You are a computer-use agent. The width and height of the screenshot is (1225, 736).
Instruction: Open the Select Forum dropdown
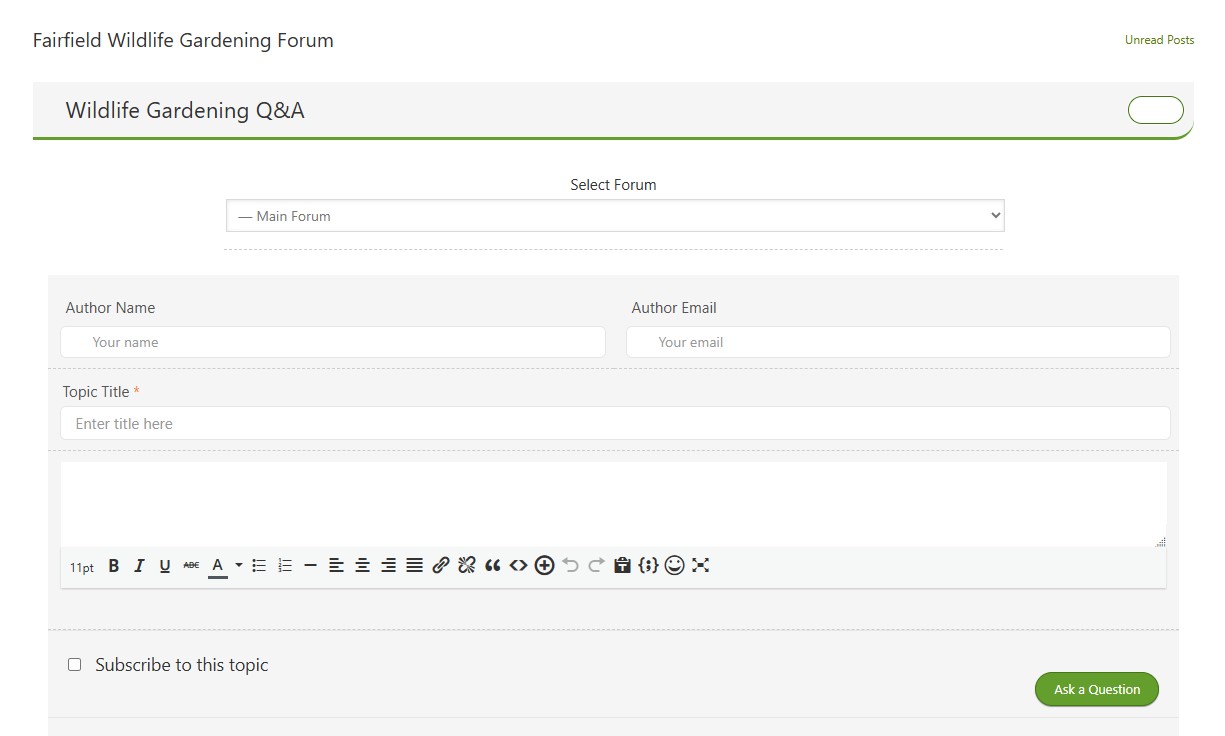(615, 216)
